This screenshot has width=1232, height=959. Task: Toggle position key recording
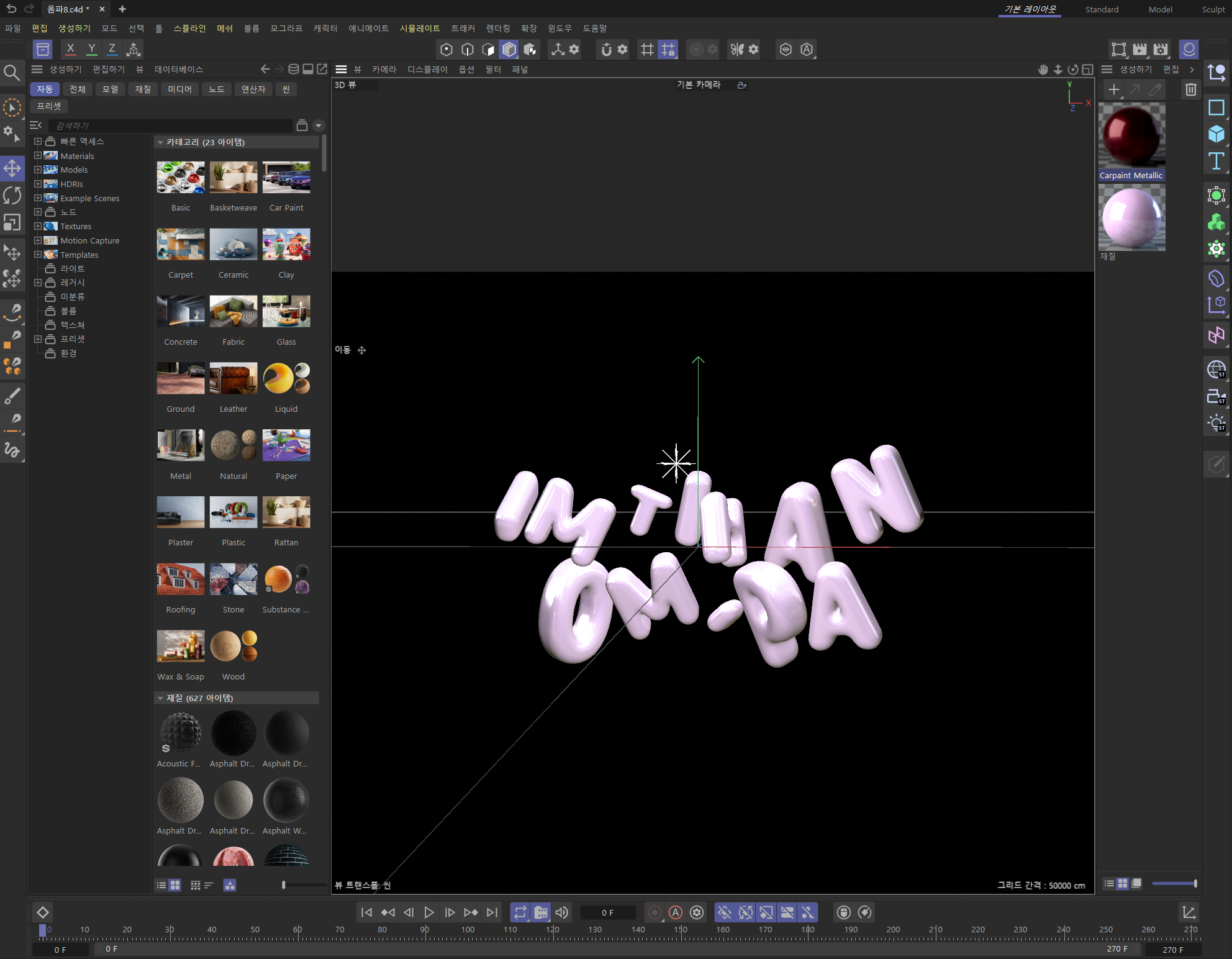tap(724, 912)
